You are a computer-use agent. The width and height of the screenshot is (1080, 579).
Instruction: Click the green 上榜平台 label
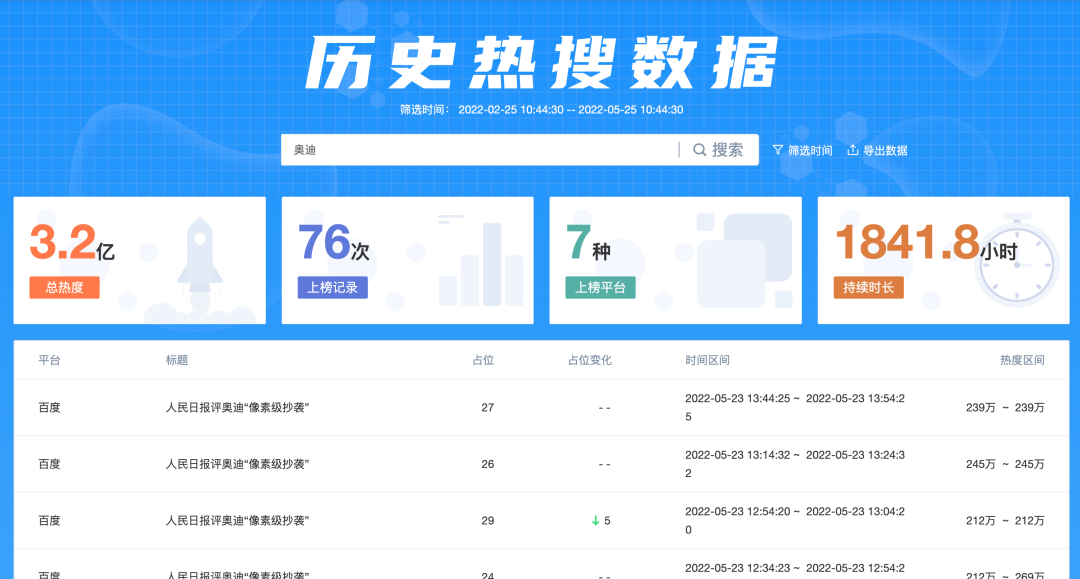coord(600,287)
